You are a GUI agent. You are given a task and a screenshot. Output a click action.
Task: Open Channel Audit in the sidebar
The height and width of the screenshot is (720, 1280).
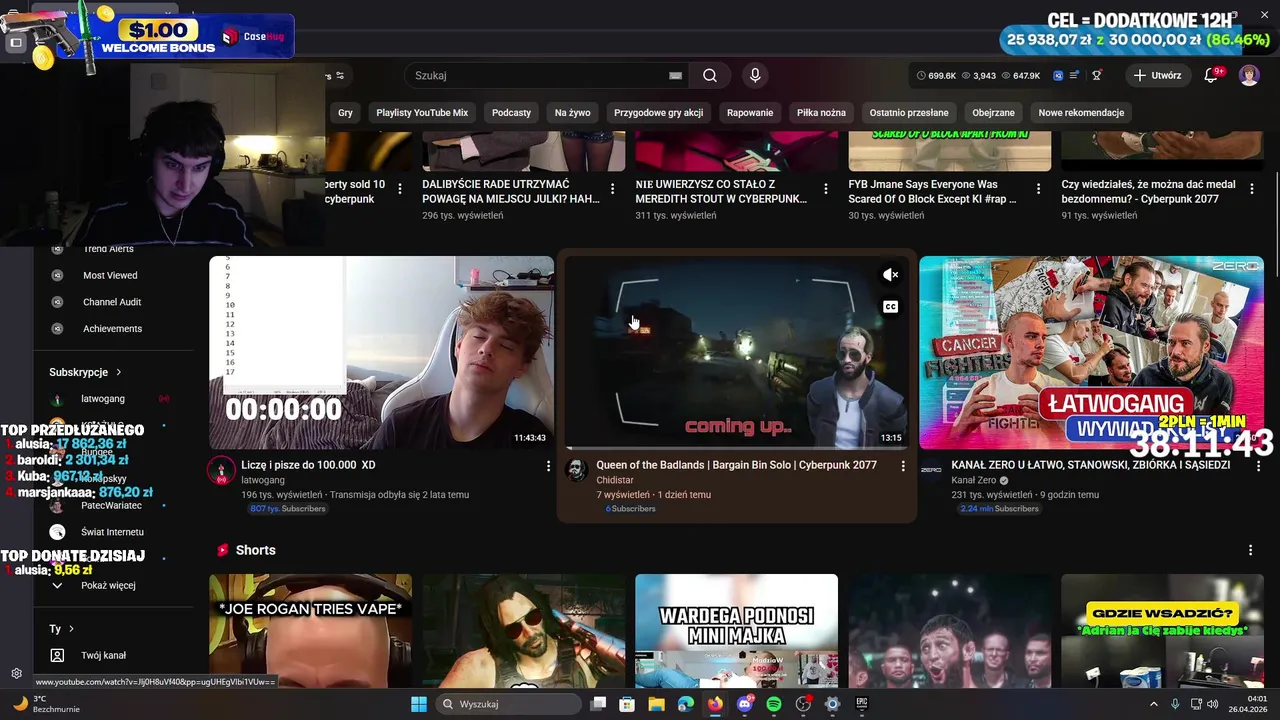point(112,302)
